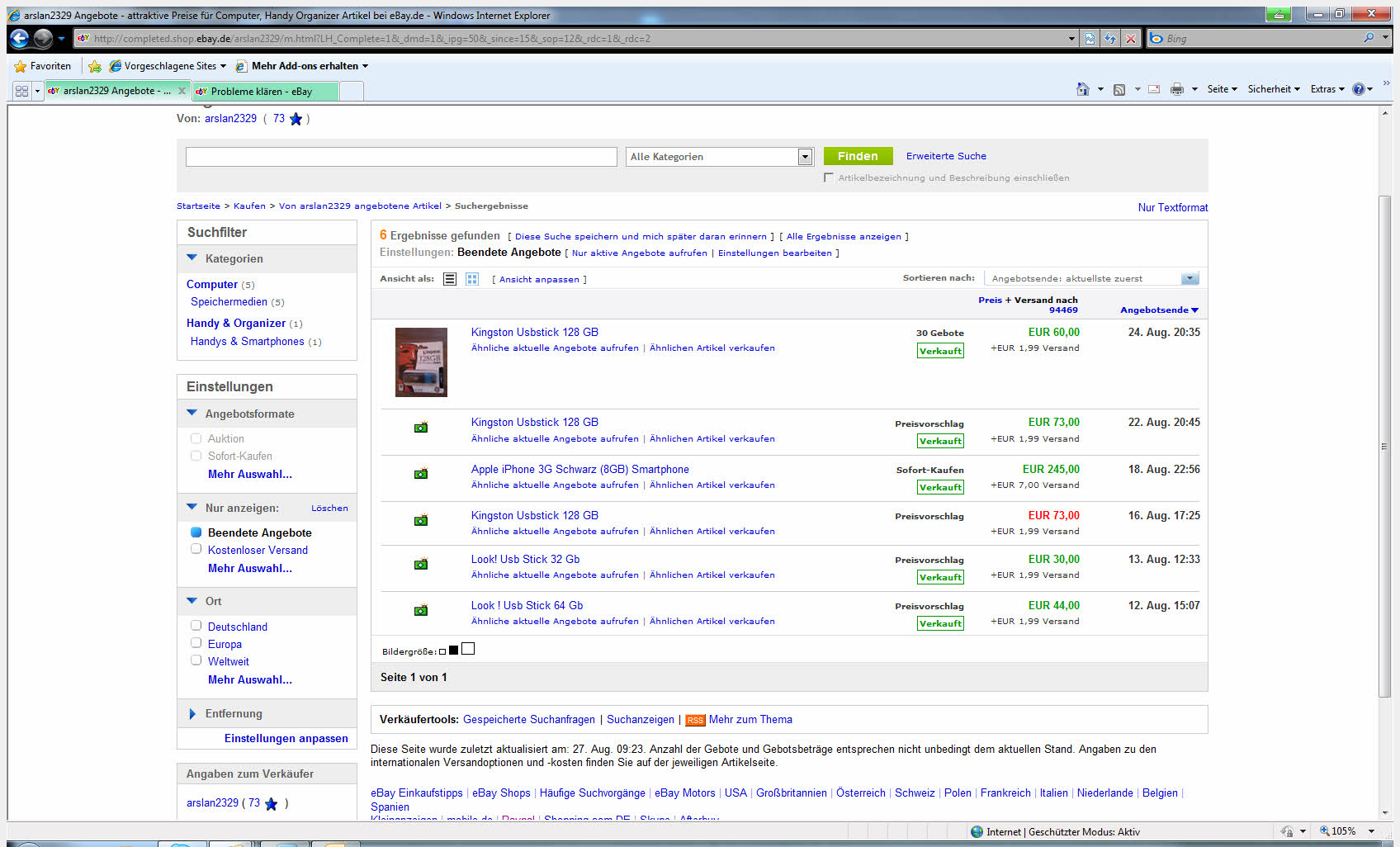Click Löschen link in Nur anzeigen
Screen dimensions: 1400x847
(329, 508)
